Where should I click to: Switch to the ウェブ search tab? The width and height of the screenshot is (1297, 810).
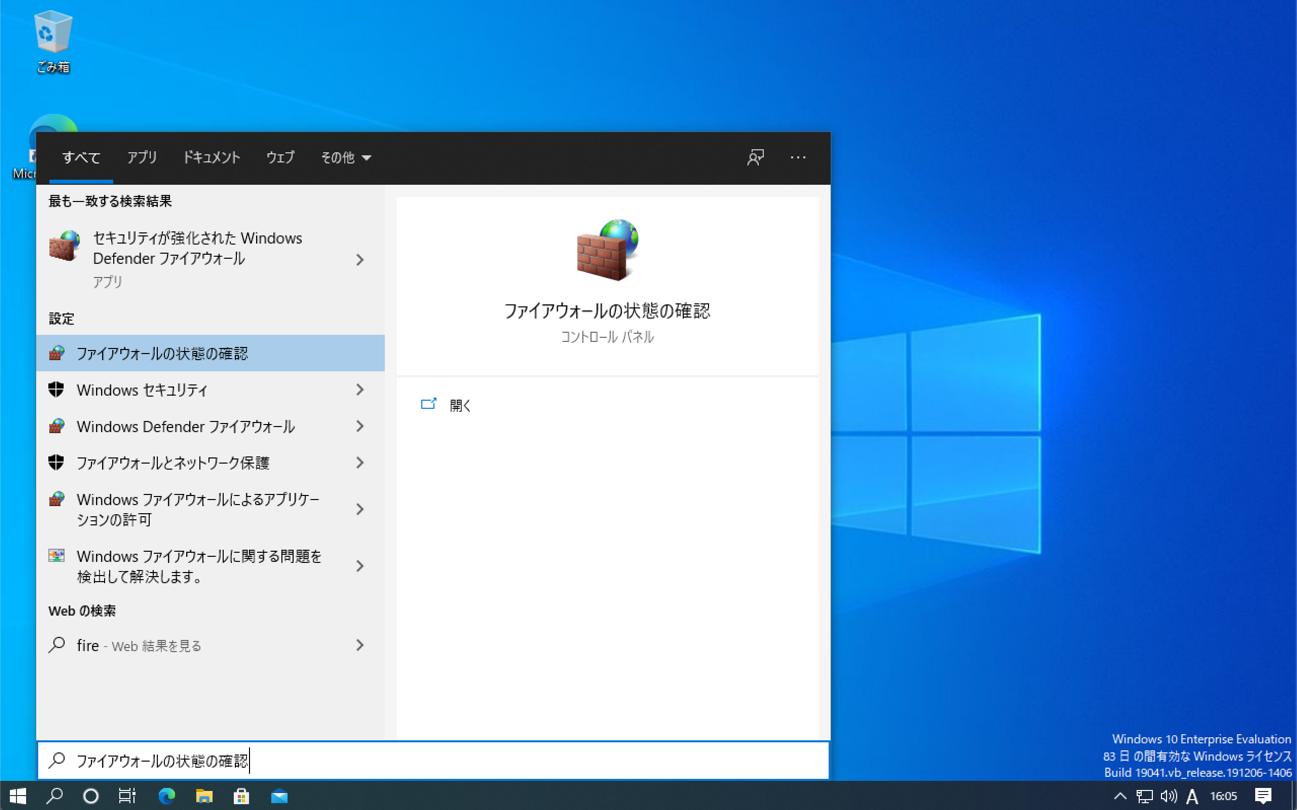[280, 158]
